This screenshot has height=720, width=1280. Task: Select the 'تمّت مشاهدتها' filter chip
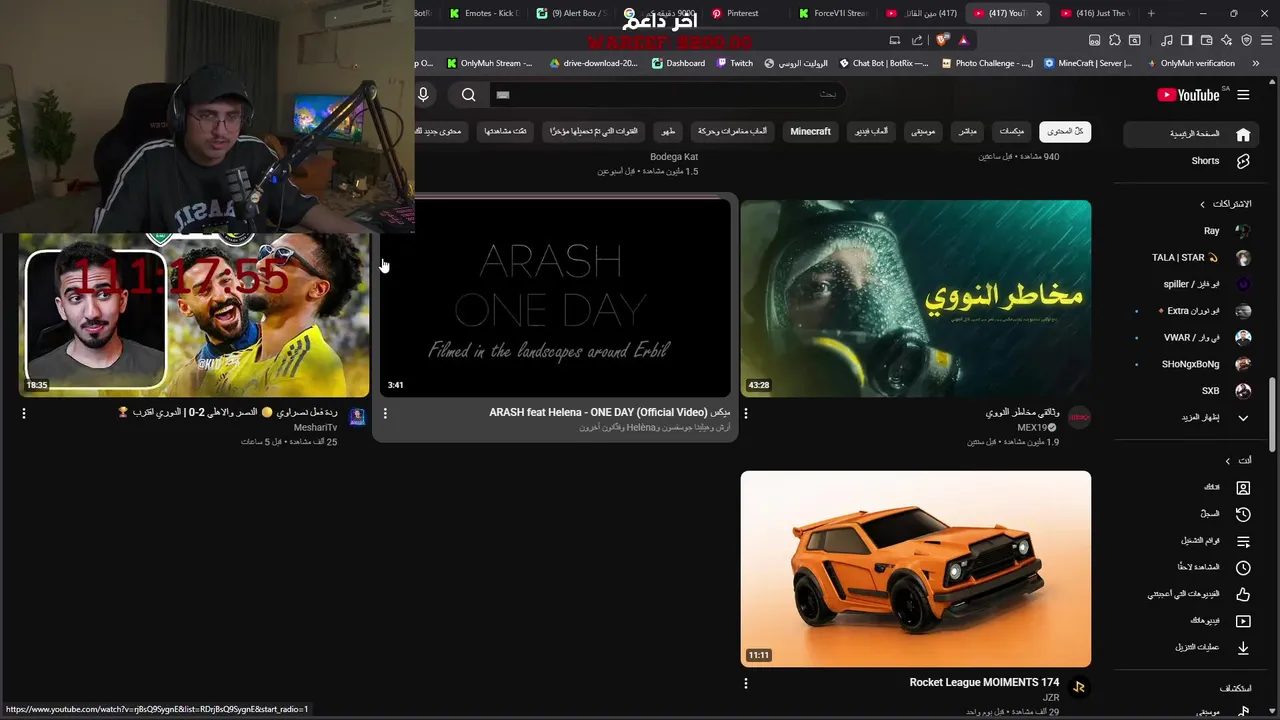[x=506, y=132]
